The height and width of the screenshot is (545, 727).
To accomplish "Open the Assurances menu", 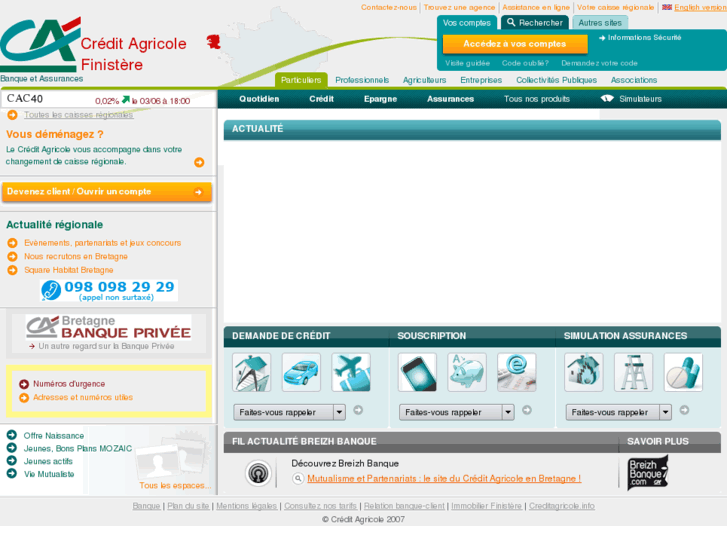I will point(450,99).
